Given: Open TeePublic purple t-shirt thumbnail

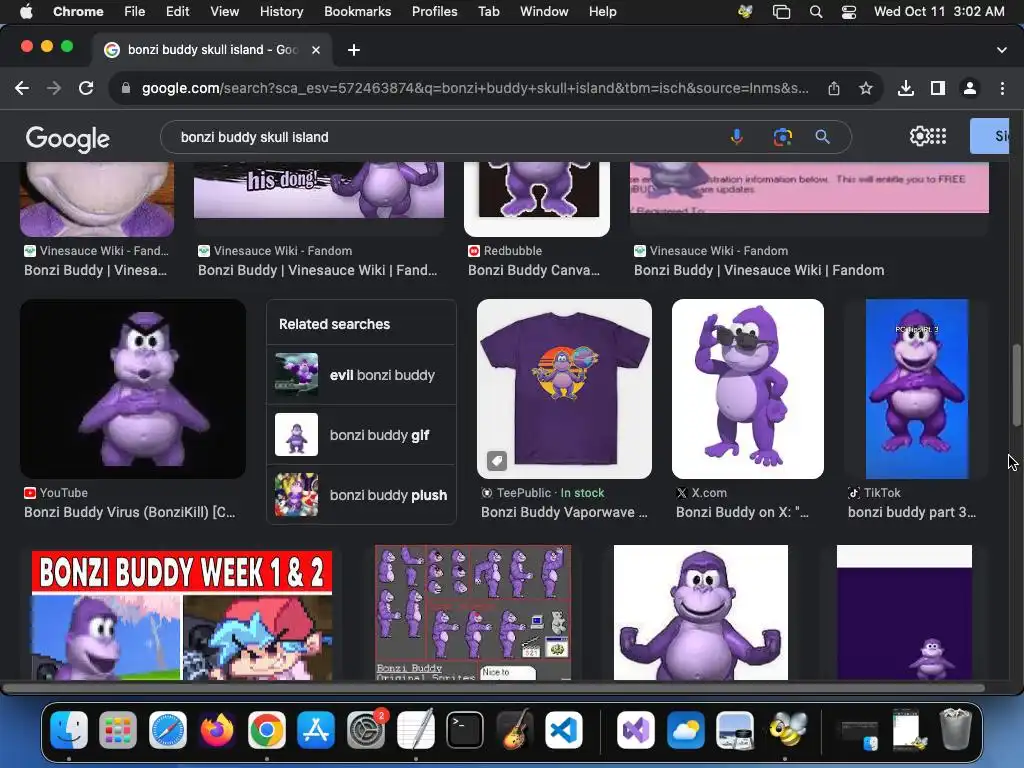Looking at the screenshot, I should click(564, 389).
